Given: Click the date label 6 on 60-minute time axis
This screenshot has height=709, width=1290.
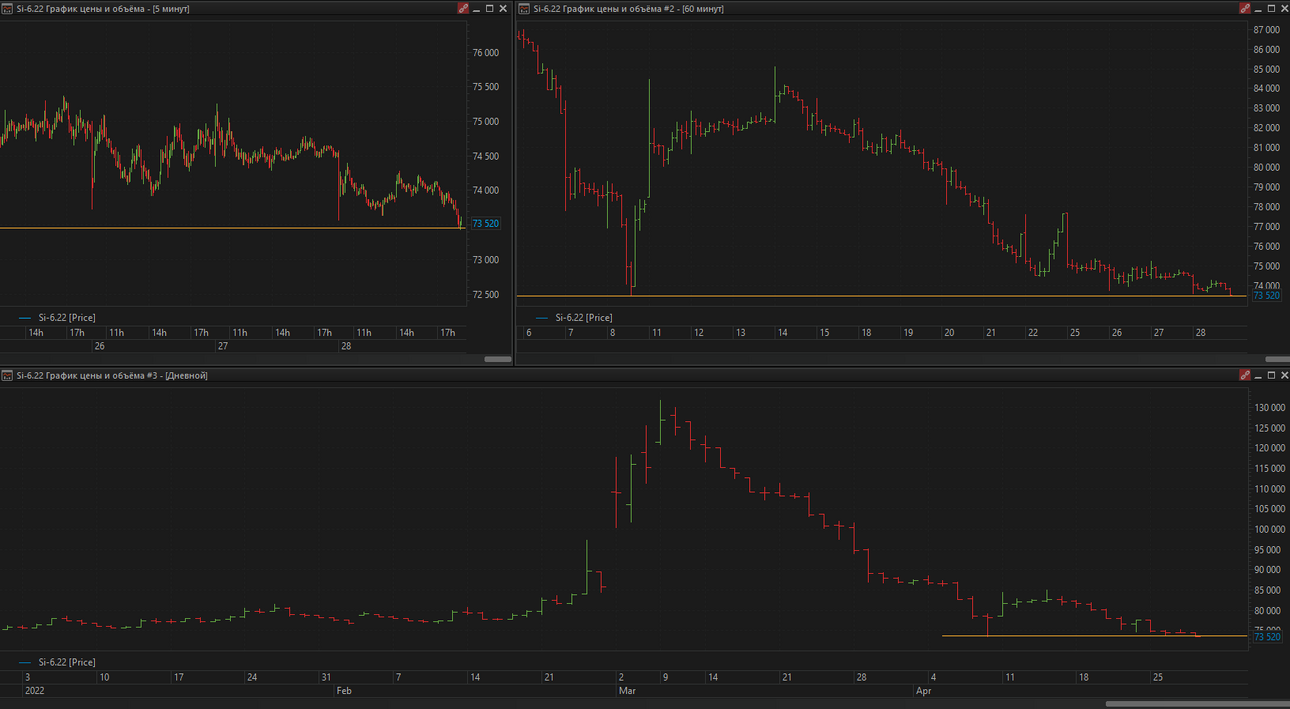Looking at the screenshot, I should click(x=529, y=332).
